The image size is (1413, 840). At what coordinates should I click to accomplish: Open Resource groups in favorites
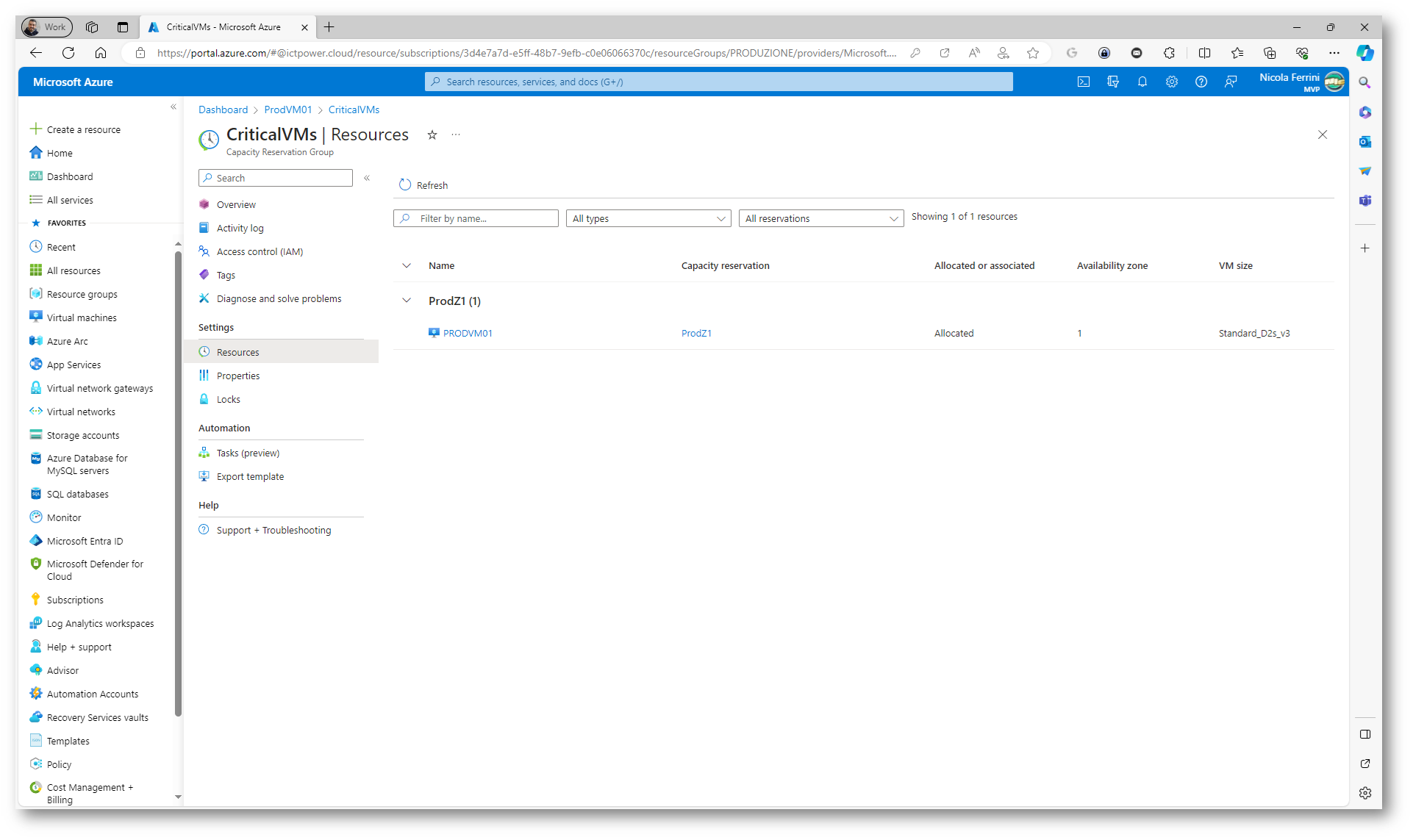(82, 294)
